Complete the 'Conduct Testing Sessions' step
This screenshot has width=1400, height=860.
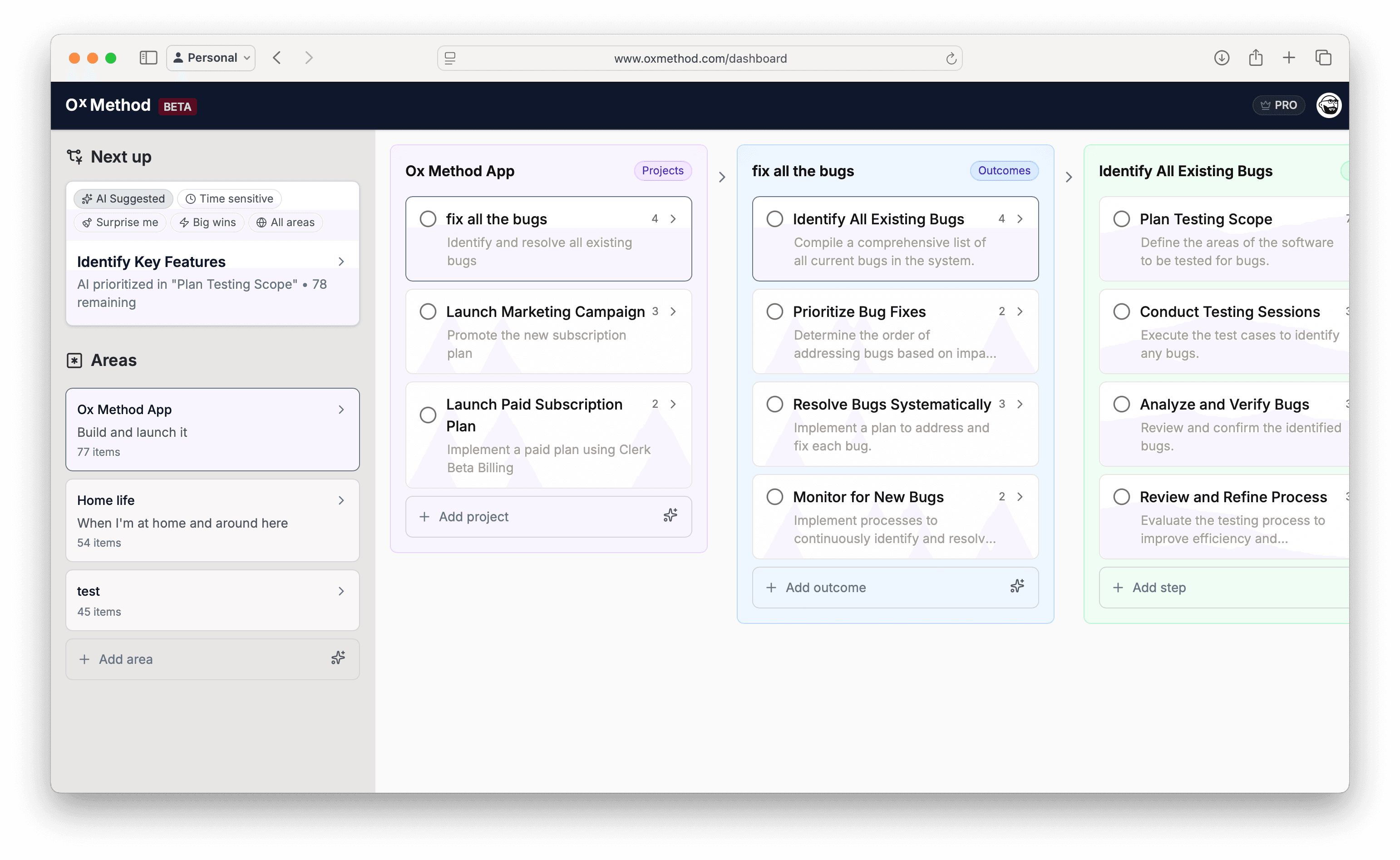click(1121, 311)
